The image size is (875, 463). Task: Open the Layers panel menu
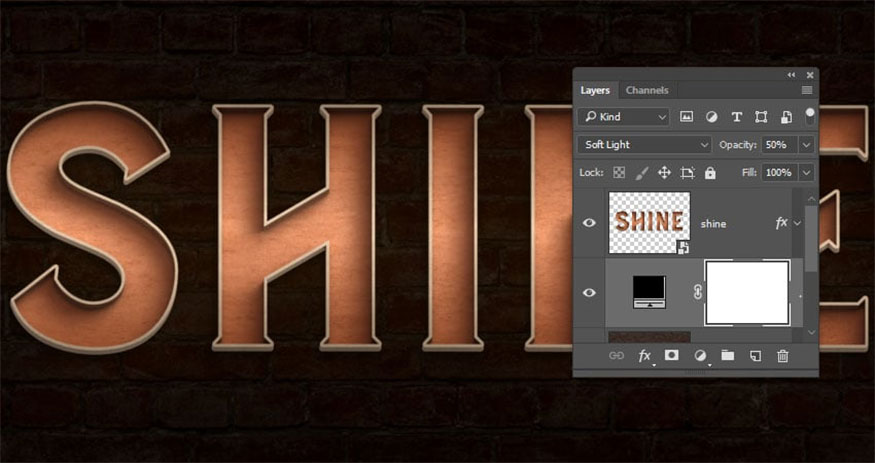tap(807, 90)
